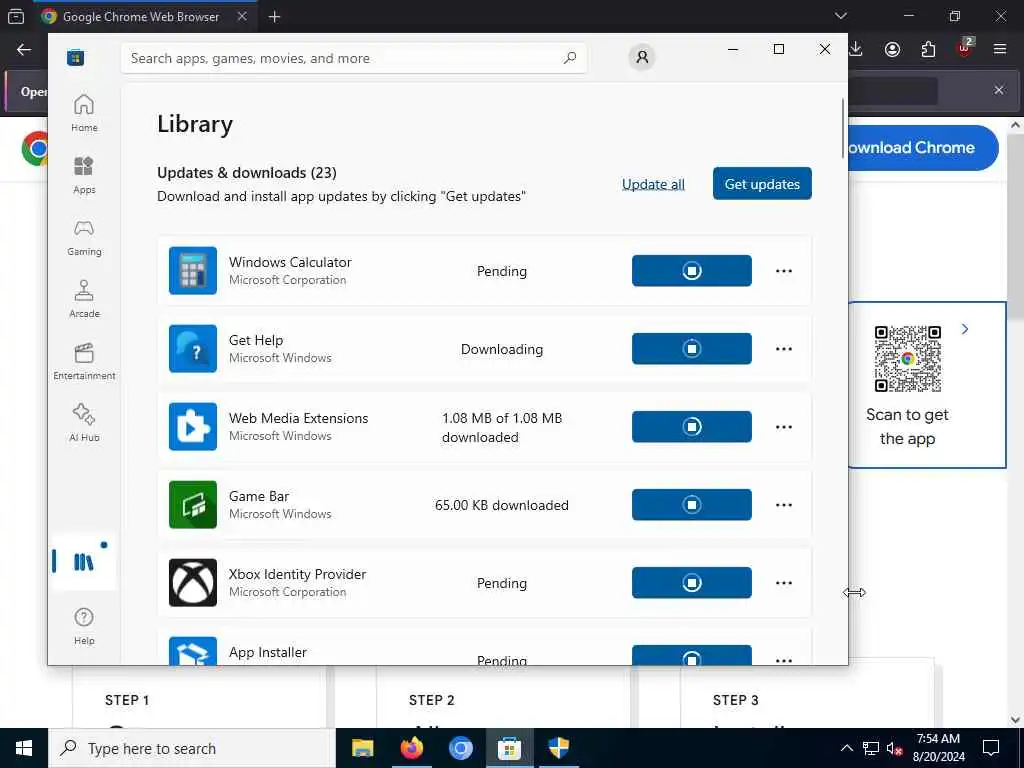Open Arcade section in Store sidebar
Image resolution: width=1024 pixels, height=768 pixels.
pos(84,299)
